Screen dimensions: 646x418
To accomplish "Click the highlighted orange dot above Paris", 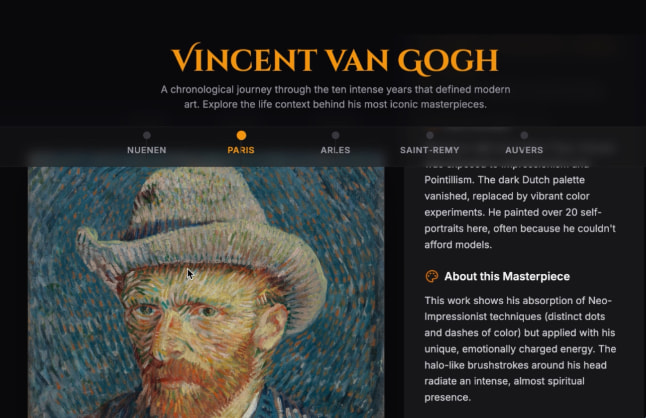I will (241, 135).
